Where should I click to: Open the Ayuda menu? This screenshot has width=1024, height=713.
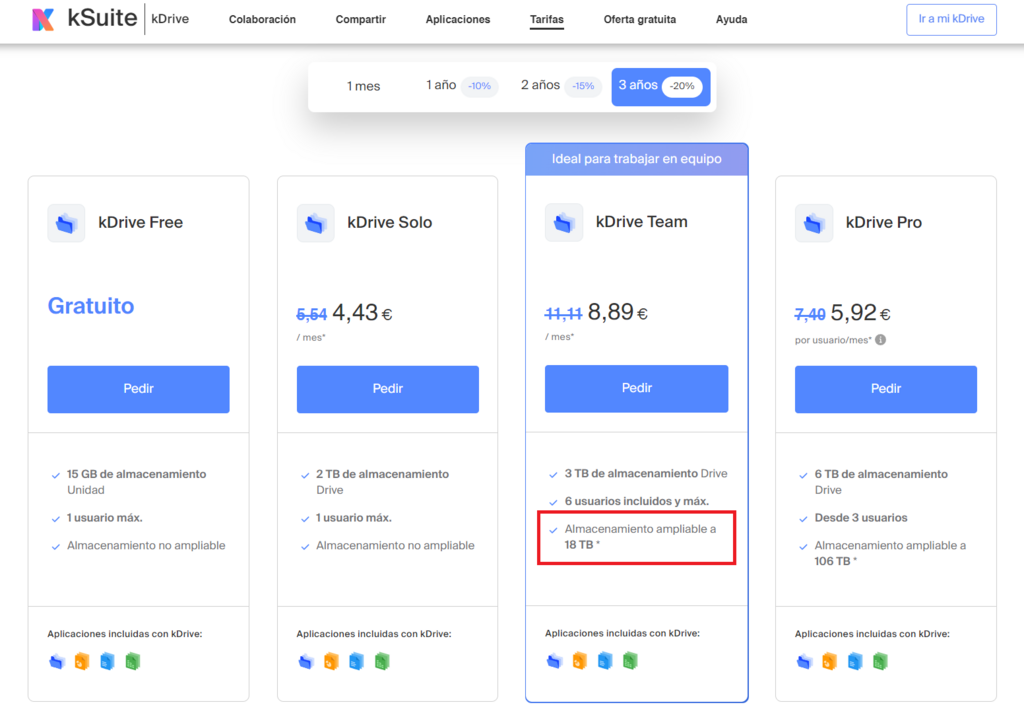(x=731, y=20)
